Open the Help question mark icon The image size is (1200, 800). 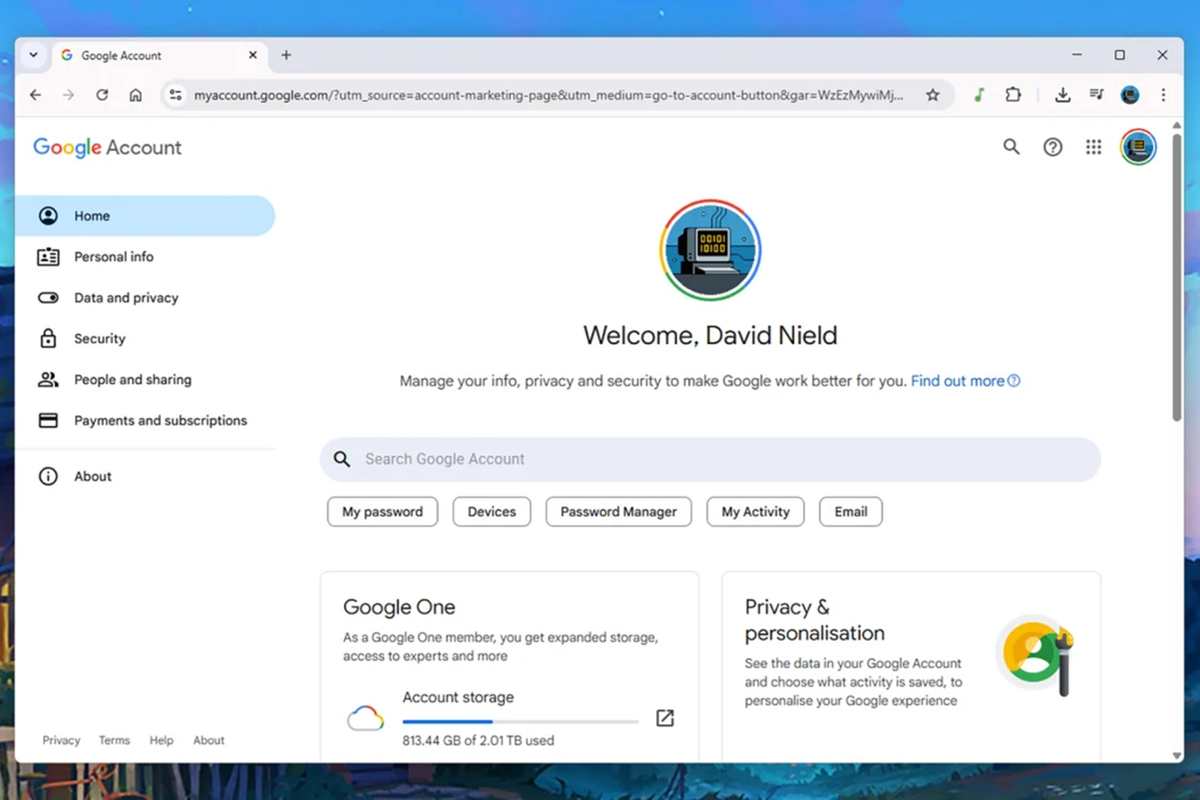[1052, 146]
